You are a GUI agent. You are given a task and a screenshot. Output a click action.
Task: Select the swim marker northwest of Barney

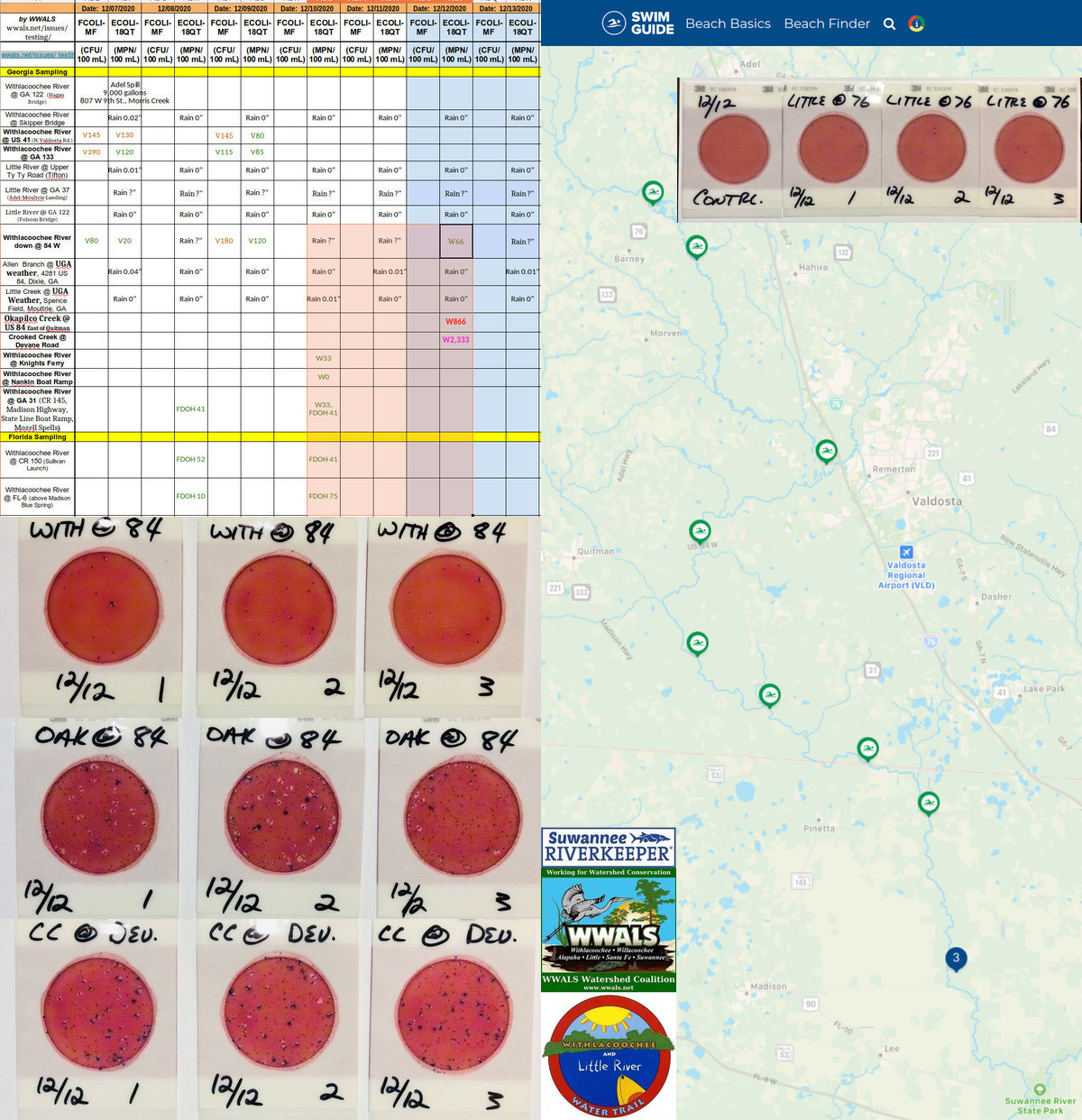pyautogui.click(x=653, y=193)
